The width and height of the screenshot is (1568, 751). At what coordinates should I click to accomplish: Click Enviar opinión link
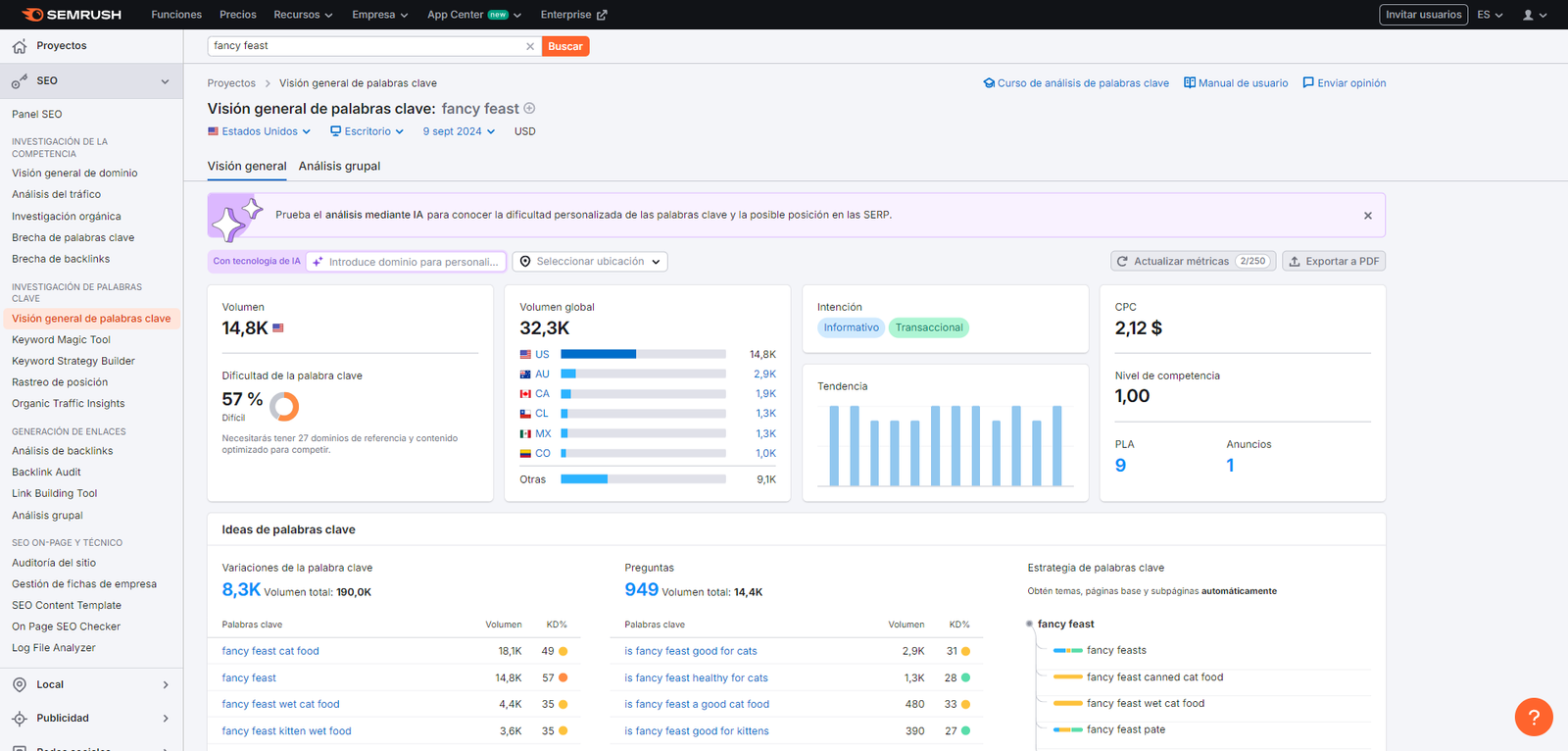1344,83
